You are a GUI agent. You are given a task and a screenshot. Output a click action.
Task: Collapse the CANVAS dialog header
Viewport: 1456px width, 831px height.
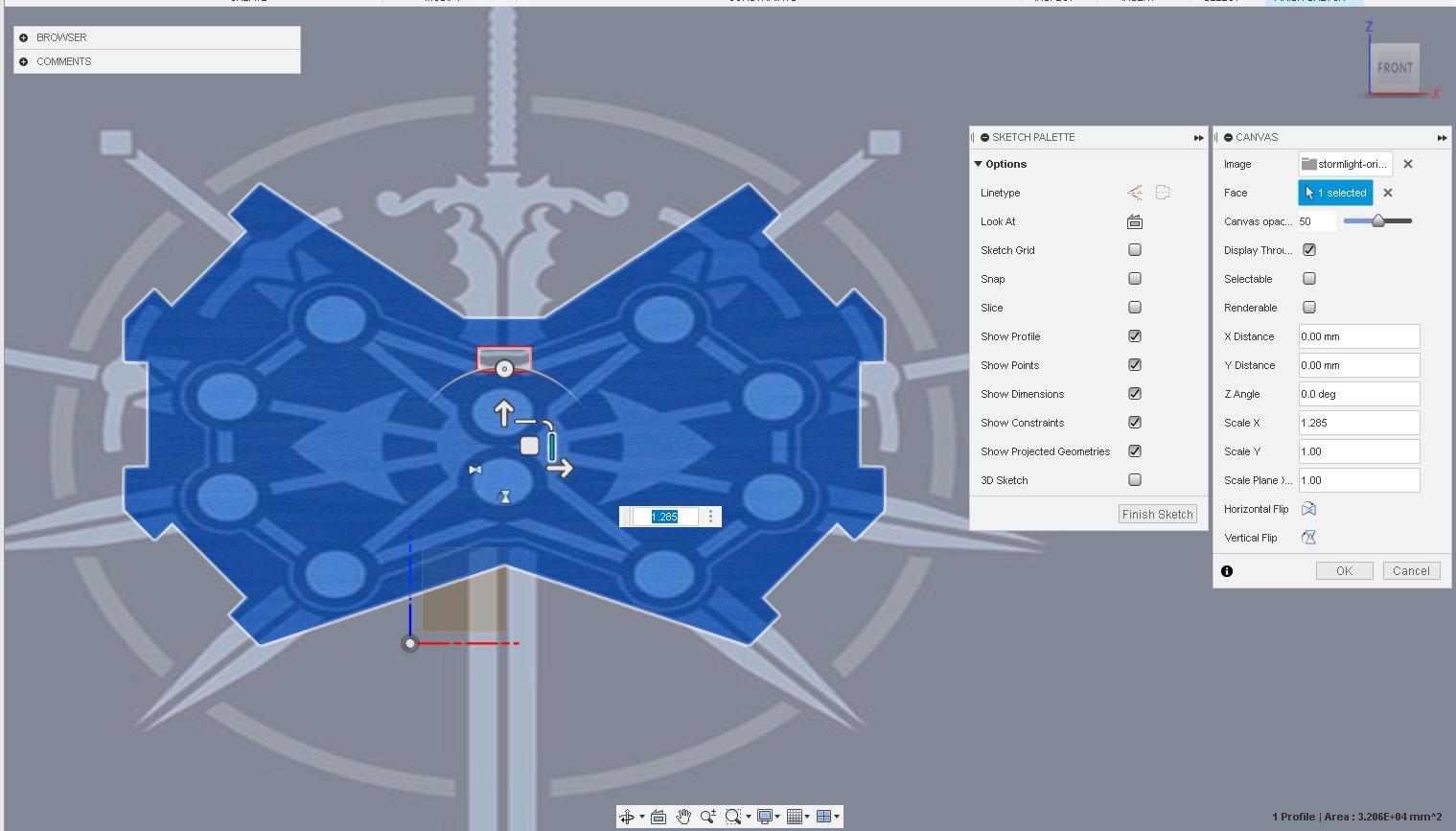tap(1229, 137)
